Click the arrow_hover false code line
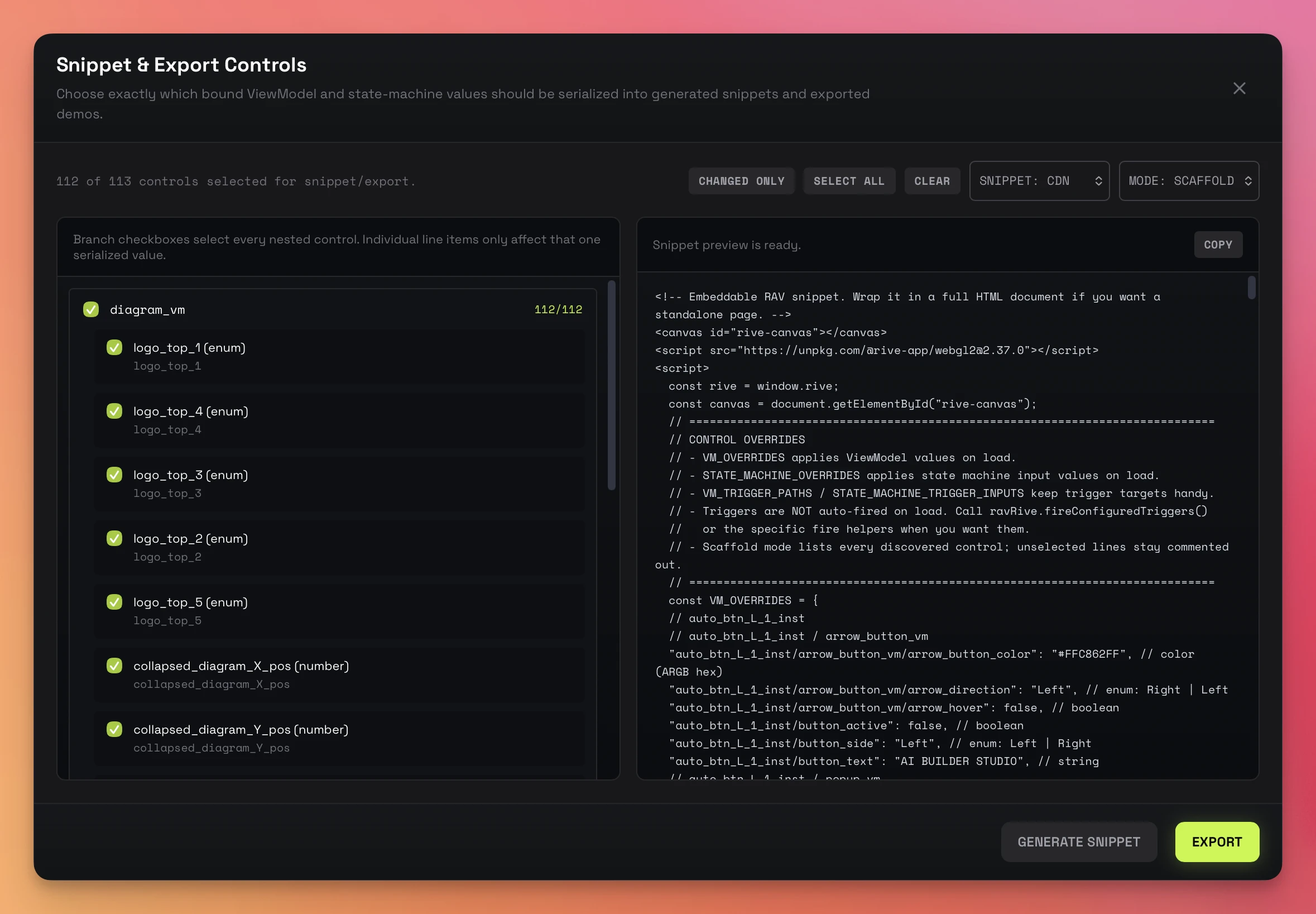The image size is (1316, 914). (894, 707)
